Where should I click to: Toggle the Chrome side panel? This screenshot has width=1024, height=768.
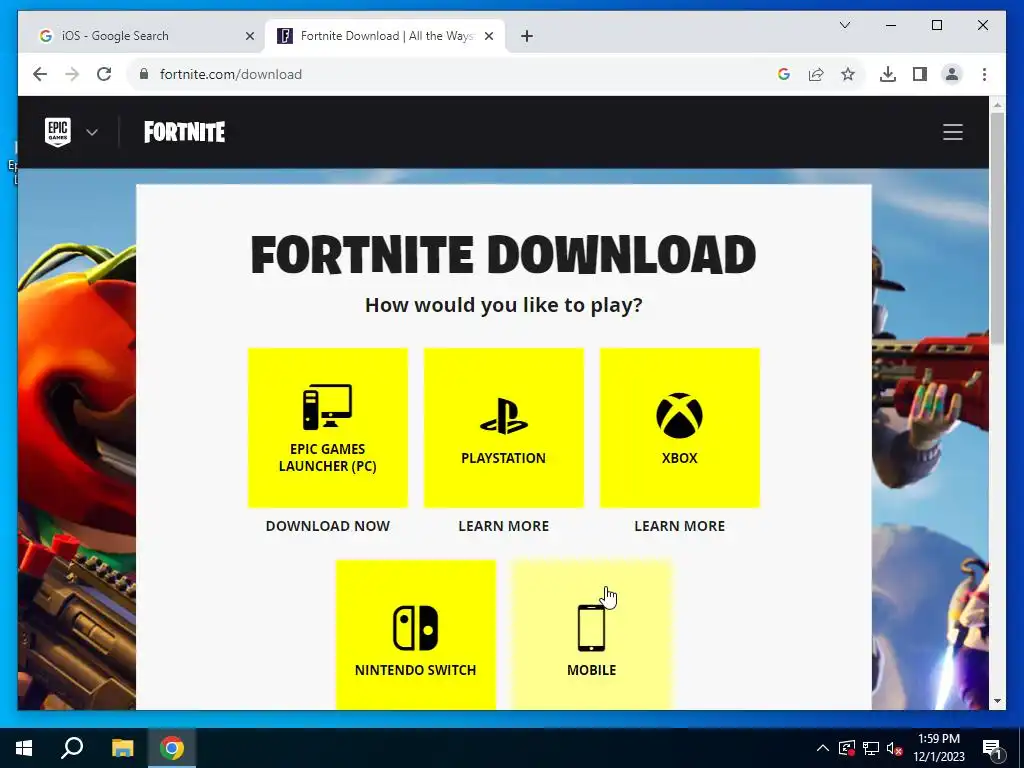point(920,74)
